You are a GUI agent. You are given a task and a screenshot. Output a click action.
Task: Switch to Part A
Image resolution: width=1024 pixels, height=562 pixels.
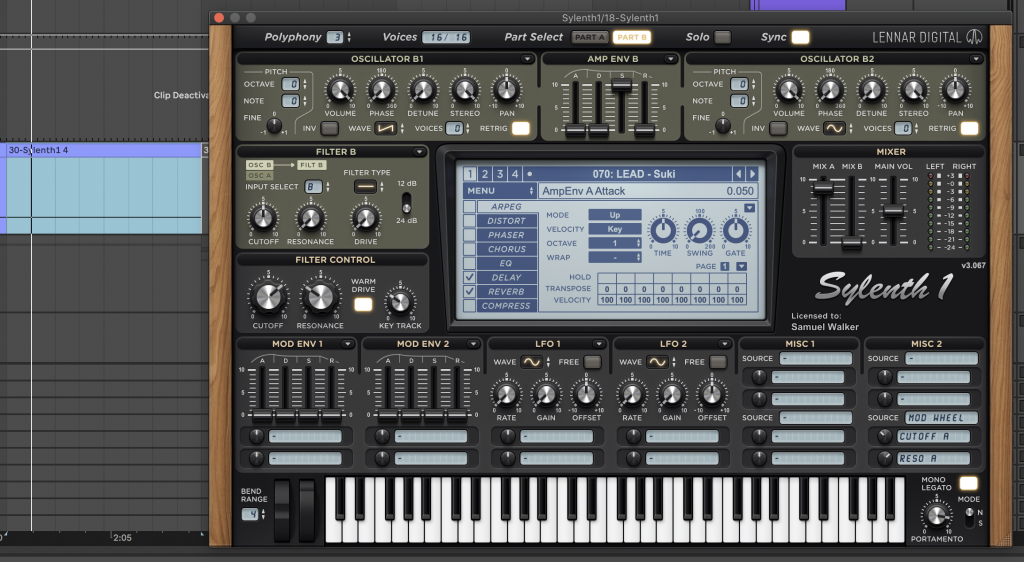click(589, 38)
